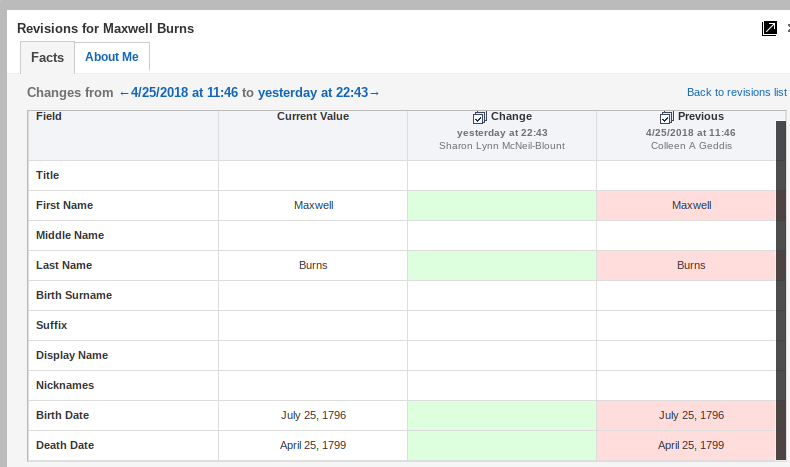The width and height of the screenshot is (790, 467).
Task: Click the Current Value column header
Action: click(313, 117)
